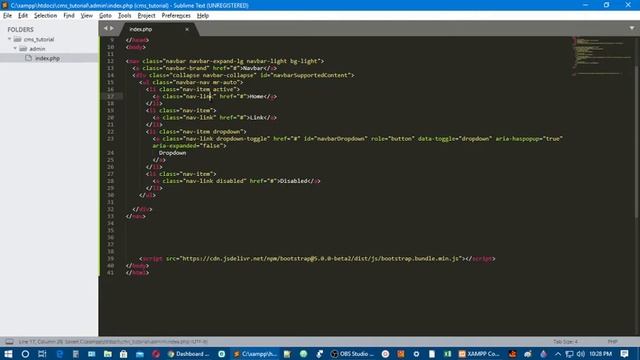Show hidden system tray icons
The height and width of the screenshot is (360, 640).
point(558,354)
